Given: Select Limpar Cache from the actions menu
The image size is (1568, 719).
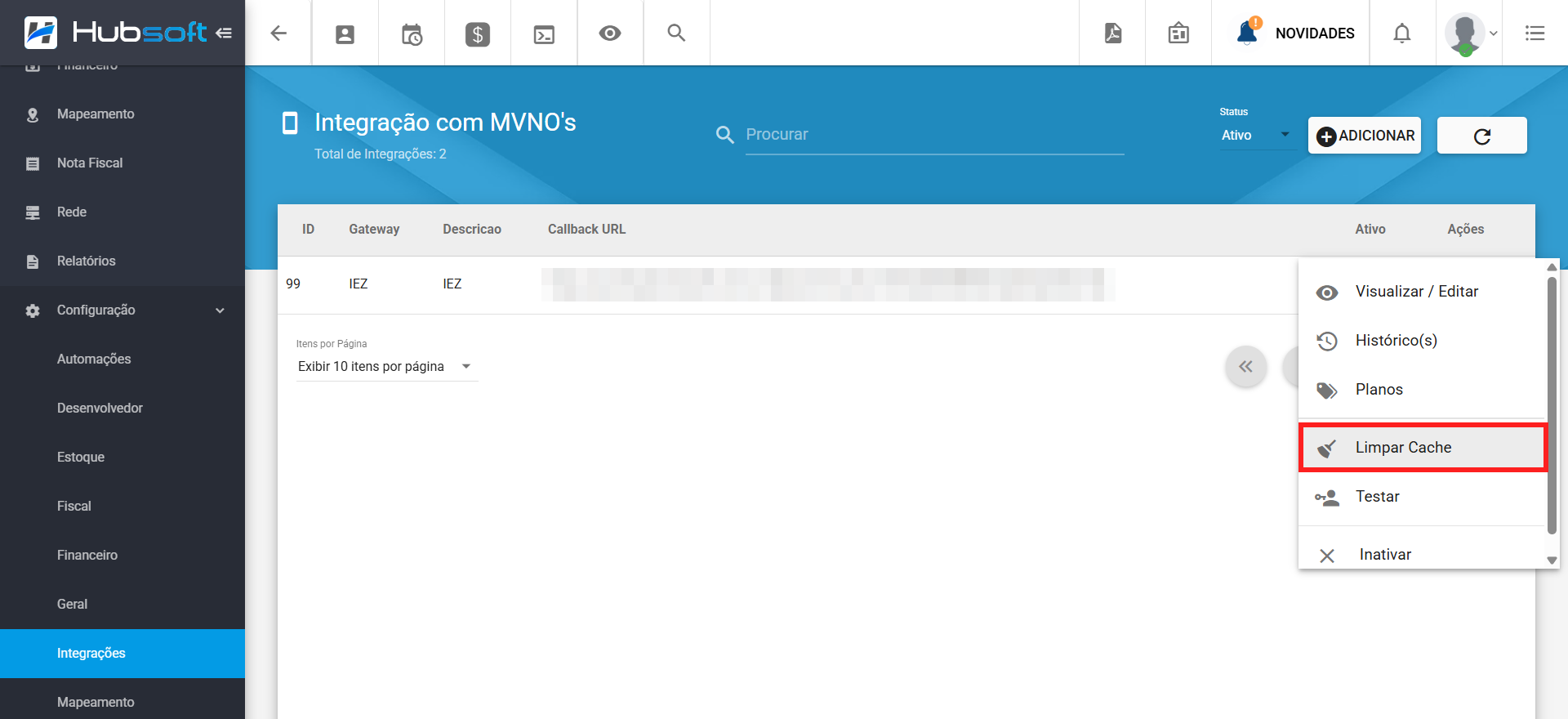Looking at the screenshot, I should tap(1421, 448).
